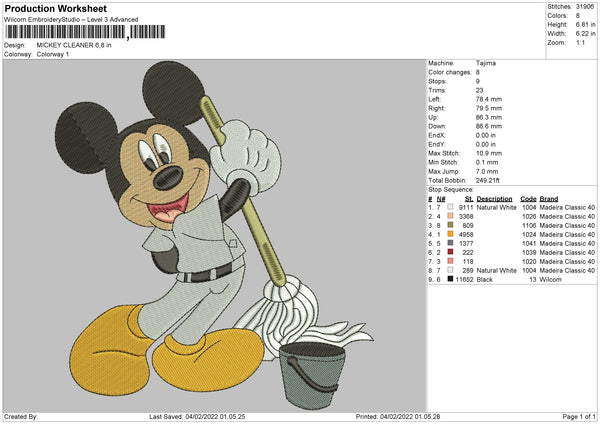Click the 'N#' column header
Viewport: 600px width, 424px height.
[441, 199]
